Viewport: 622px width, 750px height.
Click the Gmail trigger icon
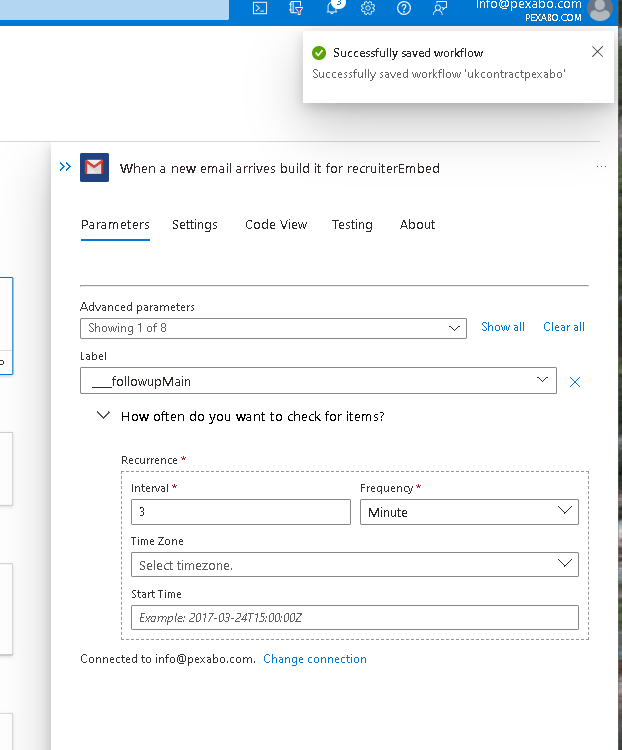coord(94,167)
